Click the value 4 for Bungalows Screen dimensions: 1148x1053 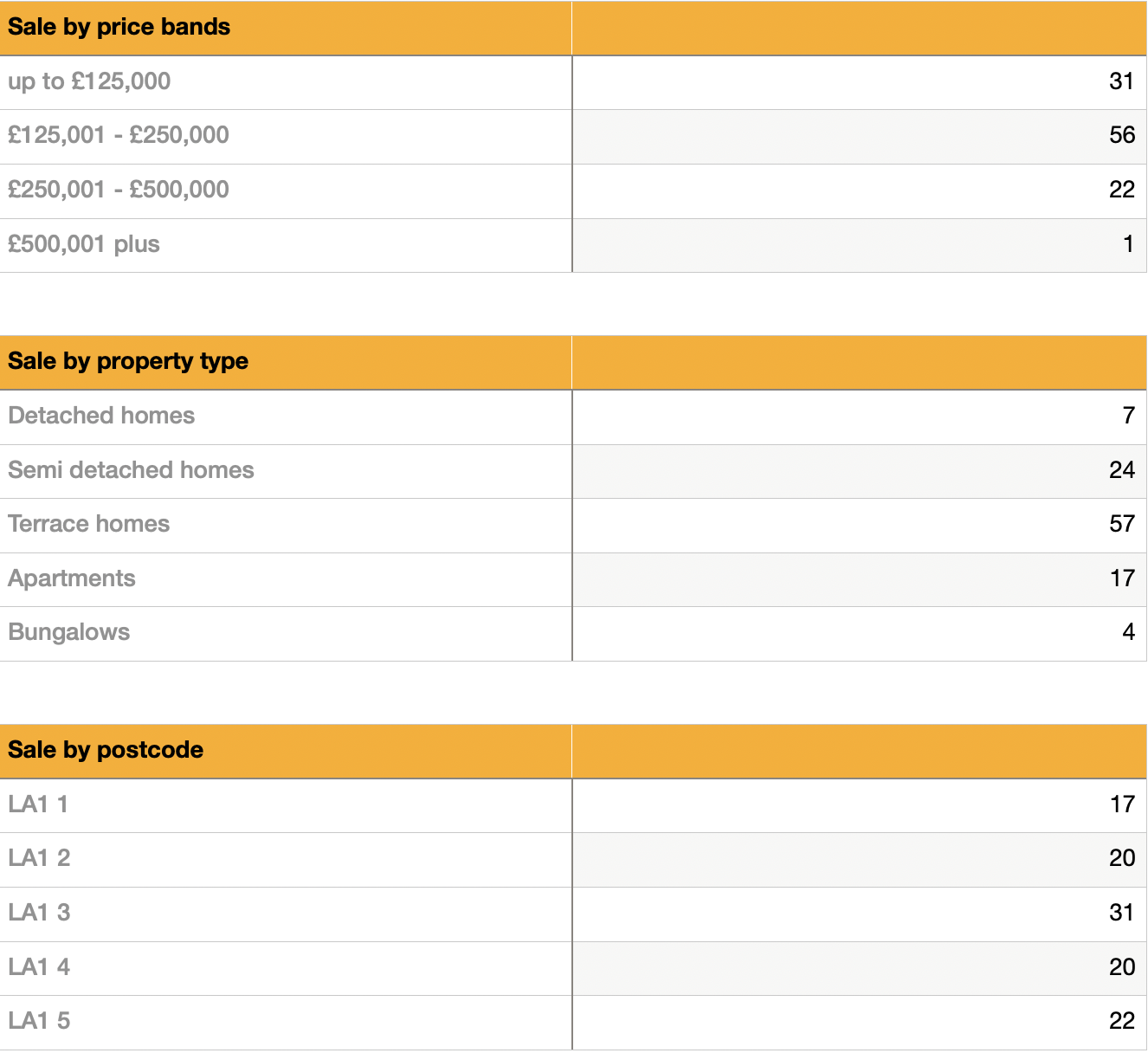pyautogui.click(x=1128, y=632)
